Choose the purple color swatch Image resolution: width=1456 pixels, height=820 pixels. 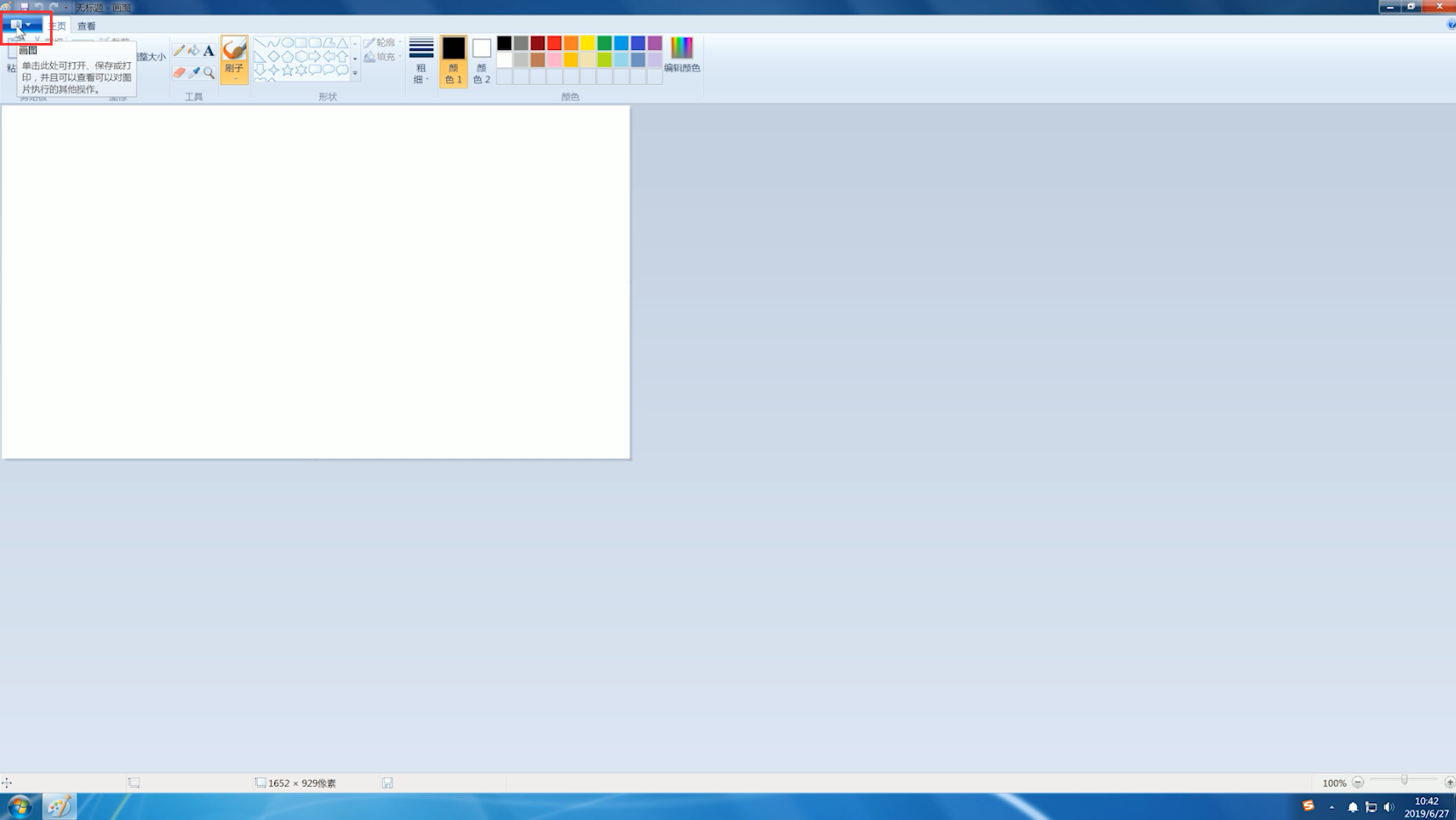click(655, 43)
